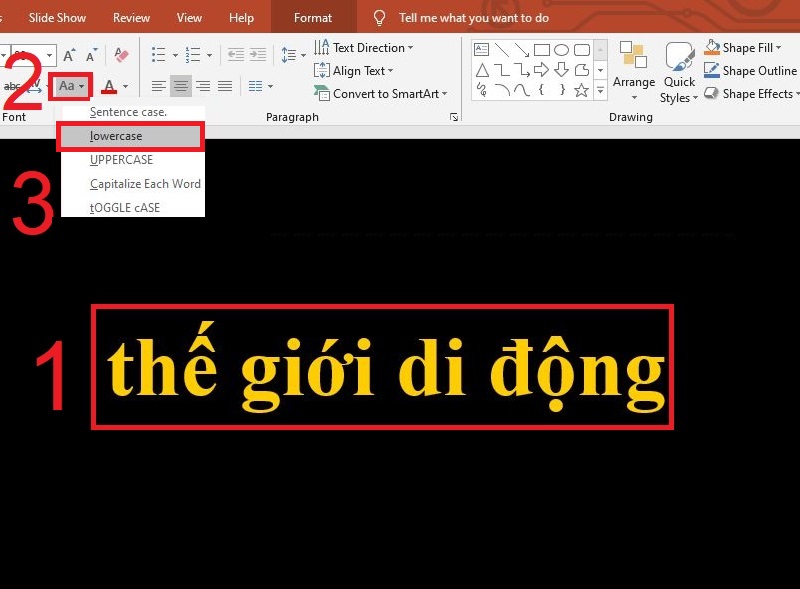The image size is (800, 589).
Task: Switch to the Review ribbon tab
Action: [x=131, y=17]
